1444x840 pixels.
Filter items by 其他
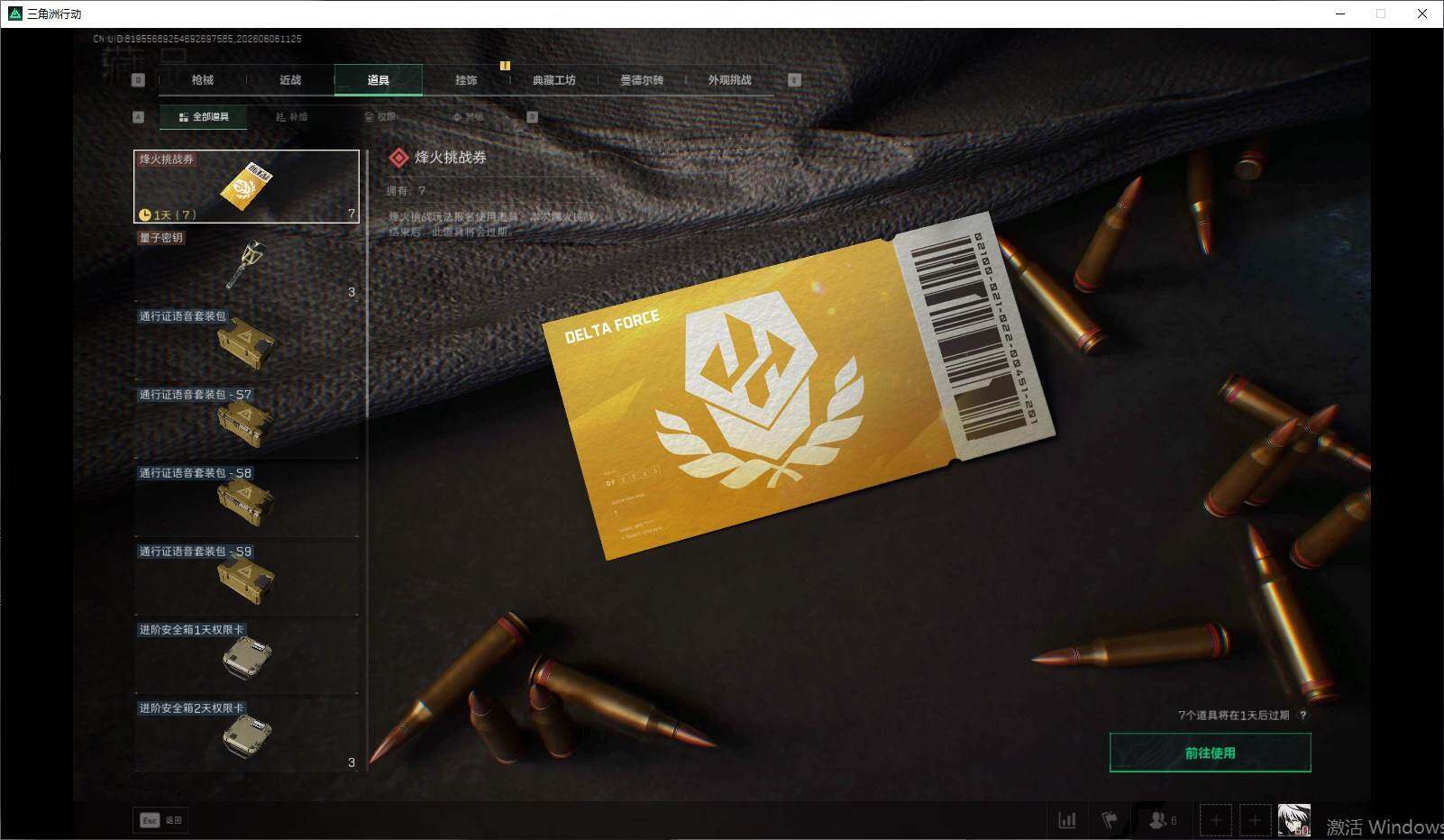(x=468, y=117)
